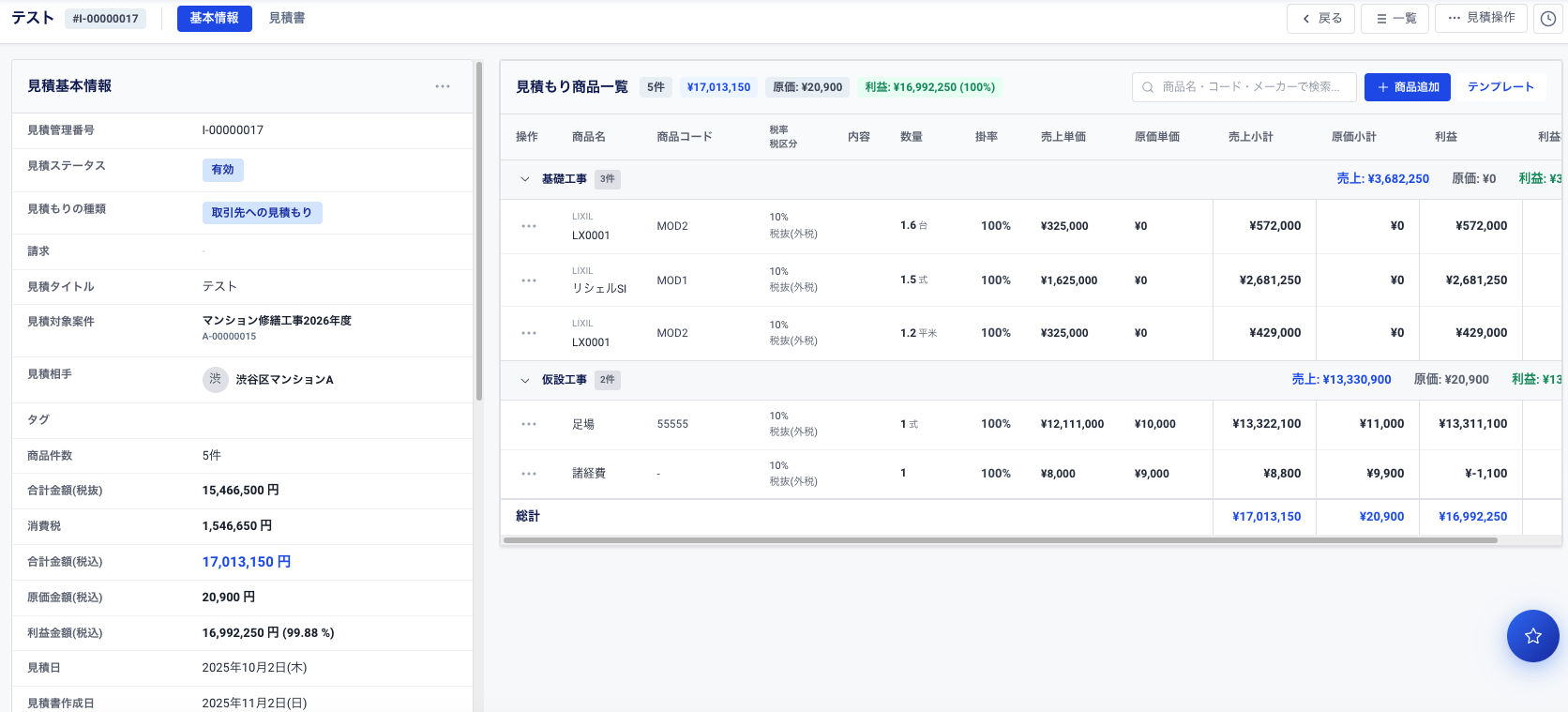Go back with the 戻る button
The height and width of the screenshot is (712, 1568).
[x=1320, y=19]
